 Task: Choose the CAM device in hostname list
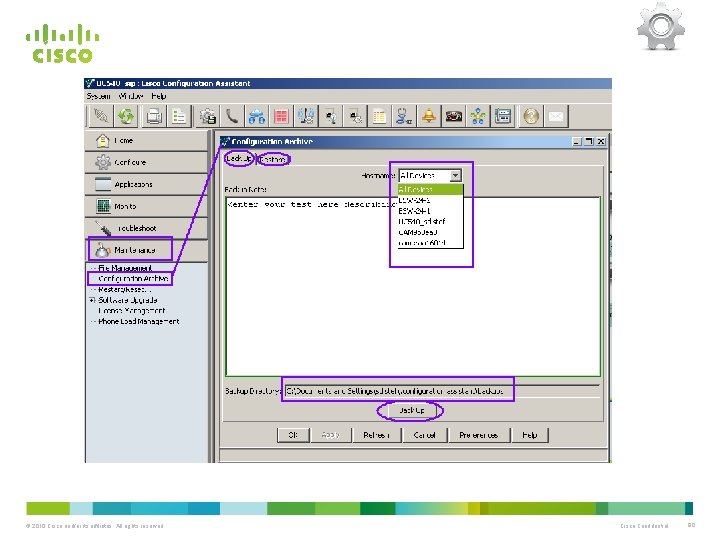point(431,232)
